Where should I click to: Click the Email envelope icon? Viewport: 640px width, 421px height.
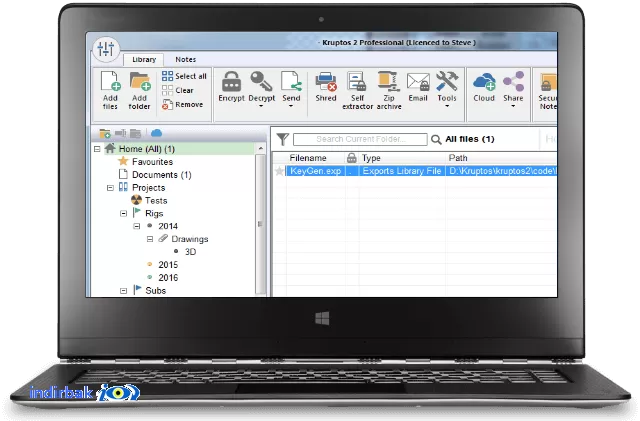click(x=418, y=82)
